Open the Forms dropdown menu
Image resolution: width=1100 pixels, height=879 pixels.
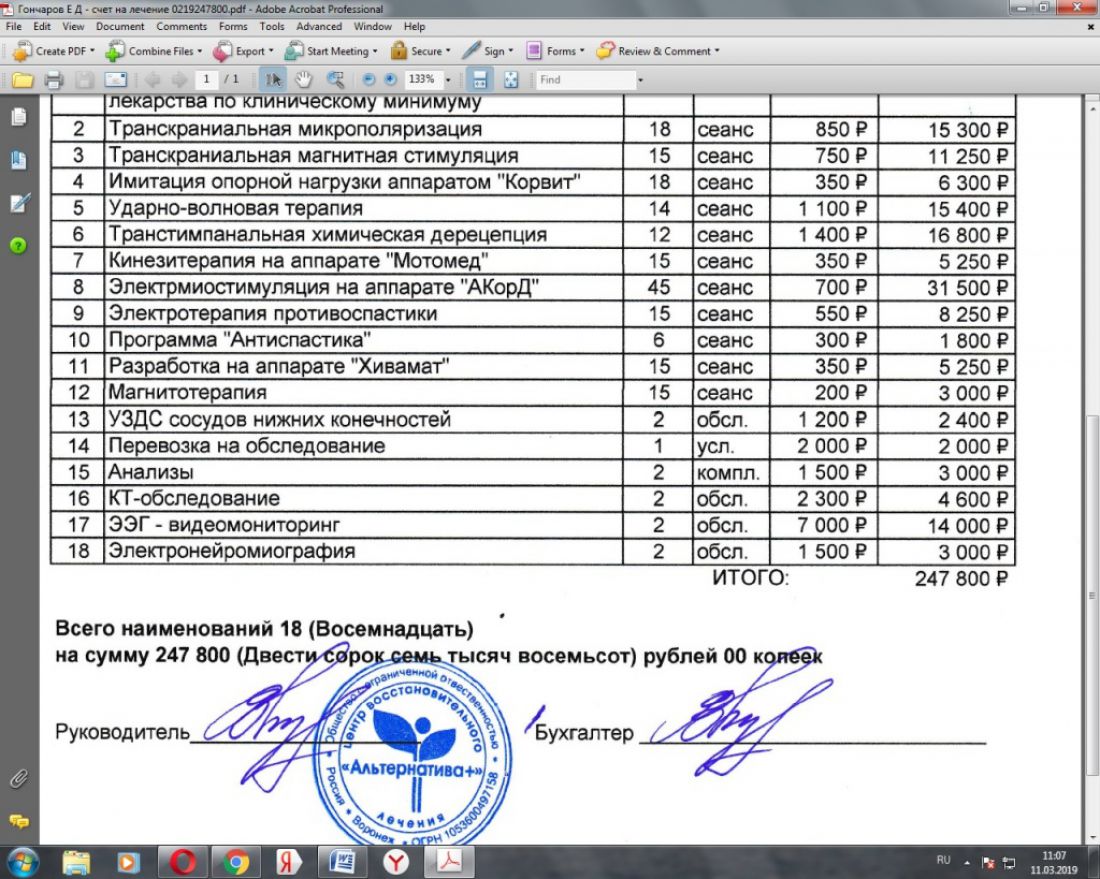click(555, 51)
